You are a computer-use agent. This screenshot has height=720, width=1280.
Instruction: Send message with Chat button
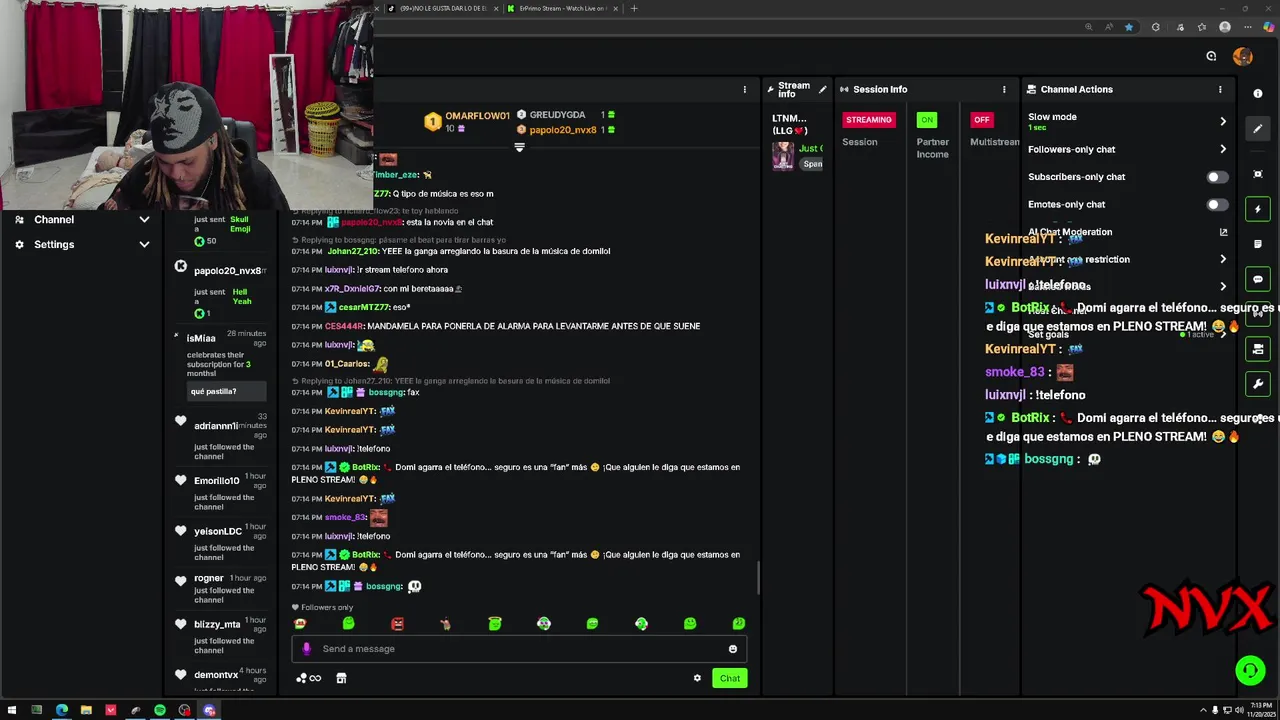pyautogui.click(x=730, y=678)
